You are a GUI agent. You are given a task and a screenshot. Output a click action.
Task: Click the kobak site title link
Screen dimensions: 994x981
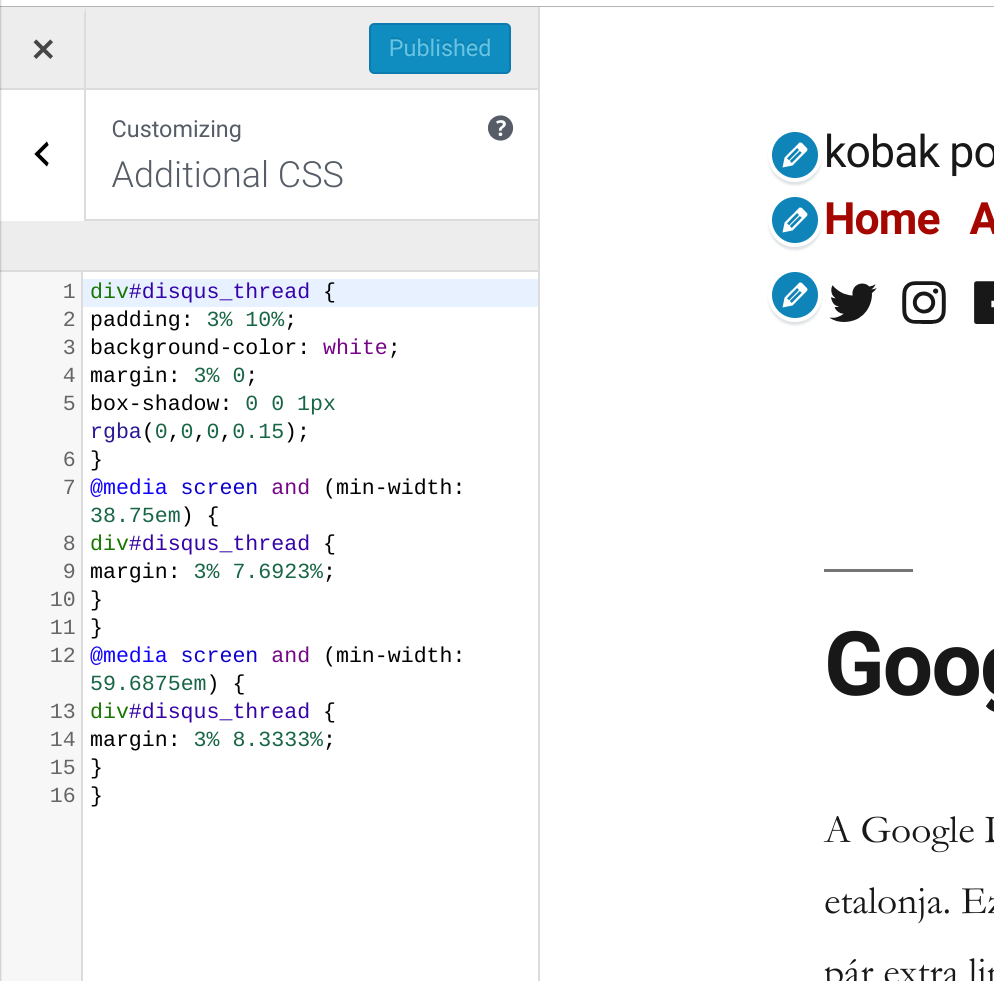click(x=909, y=152)
